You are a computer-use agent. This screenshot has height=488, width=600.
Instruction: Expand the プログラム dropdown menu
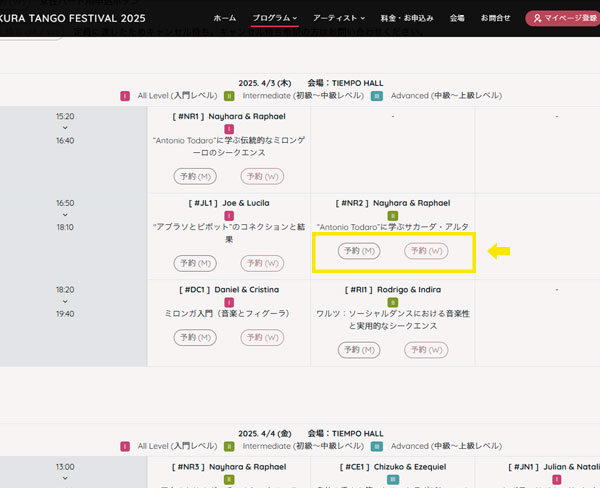pyautogui.click(x=274, y=18)
